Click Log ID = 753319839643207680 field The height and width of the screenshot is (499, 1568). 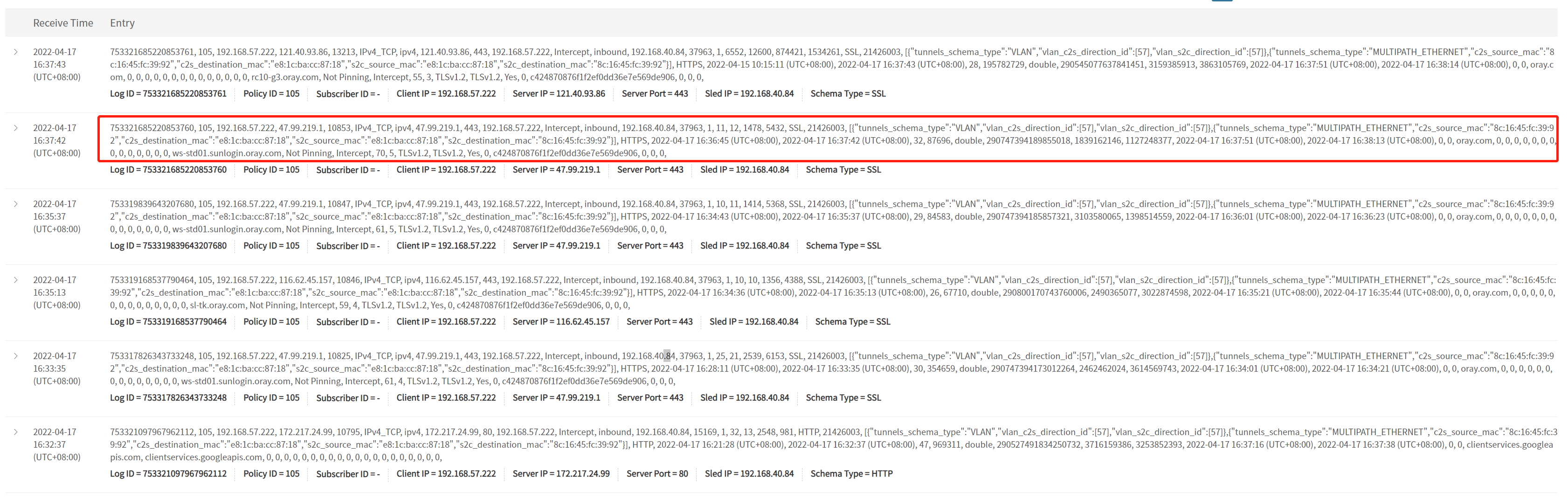coord(168,246)
